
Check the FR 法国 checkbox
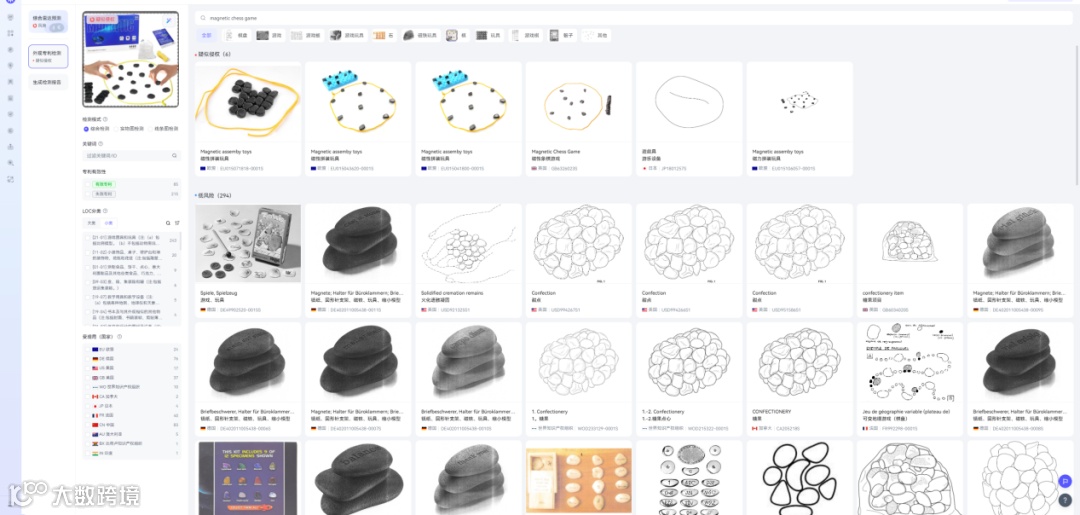(x=87, y=415)
